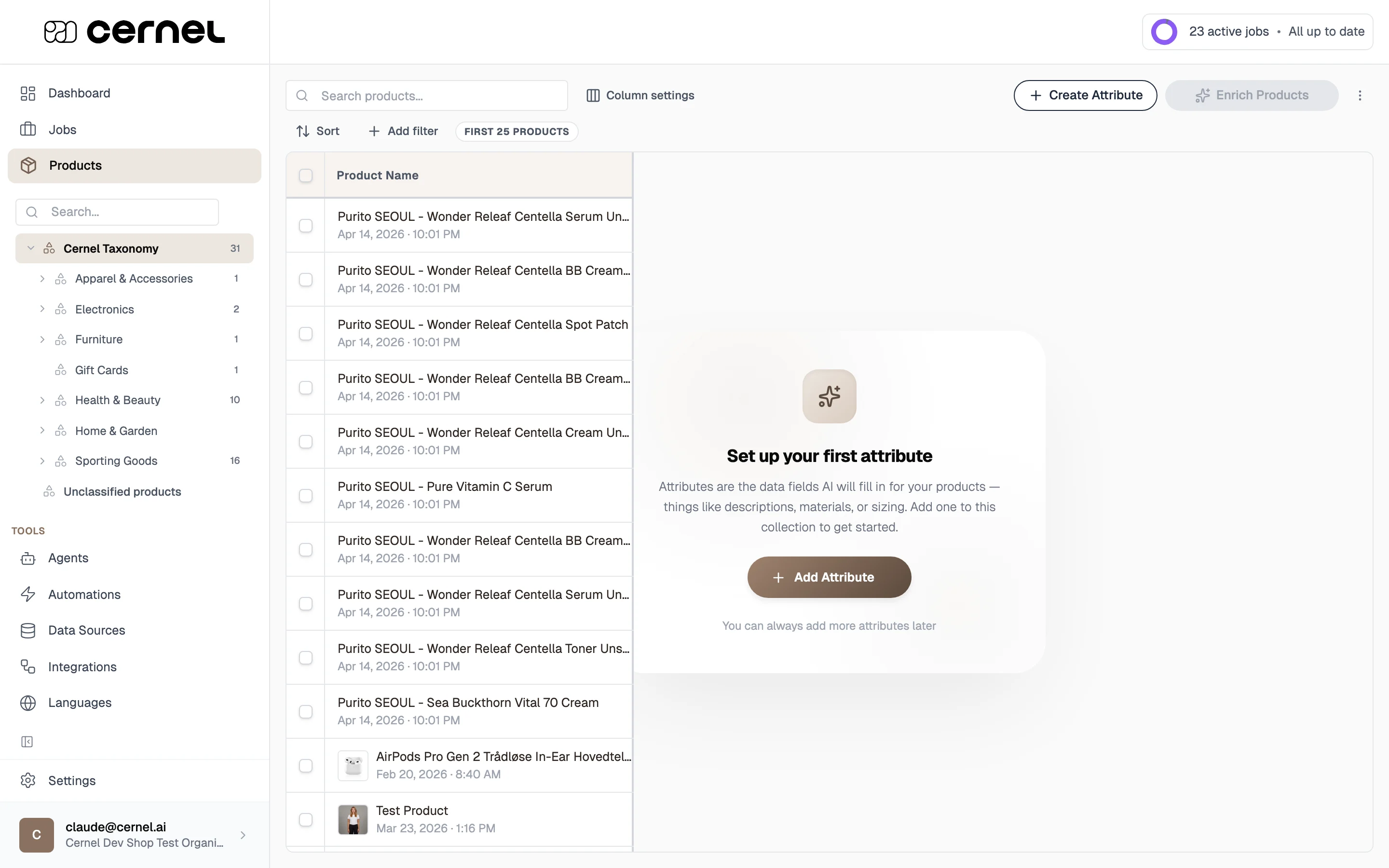The height and width of the screenshot is (868, 1389).
Task: Select the Unclassified products tree item
Action: click(x=134, y=491)
